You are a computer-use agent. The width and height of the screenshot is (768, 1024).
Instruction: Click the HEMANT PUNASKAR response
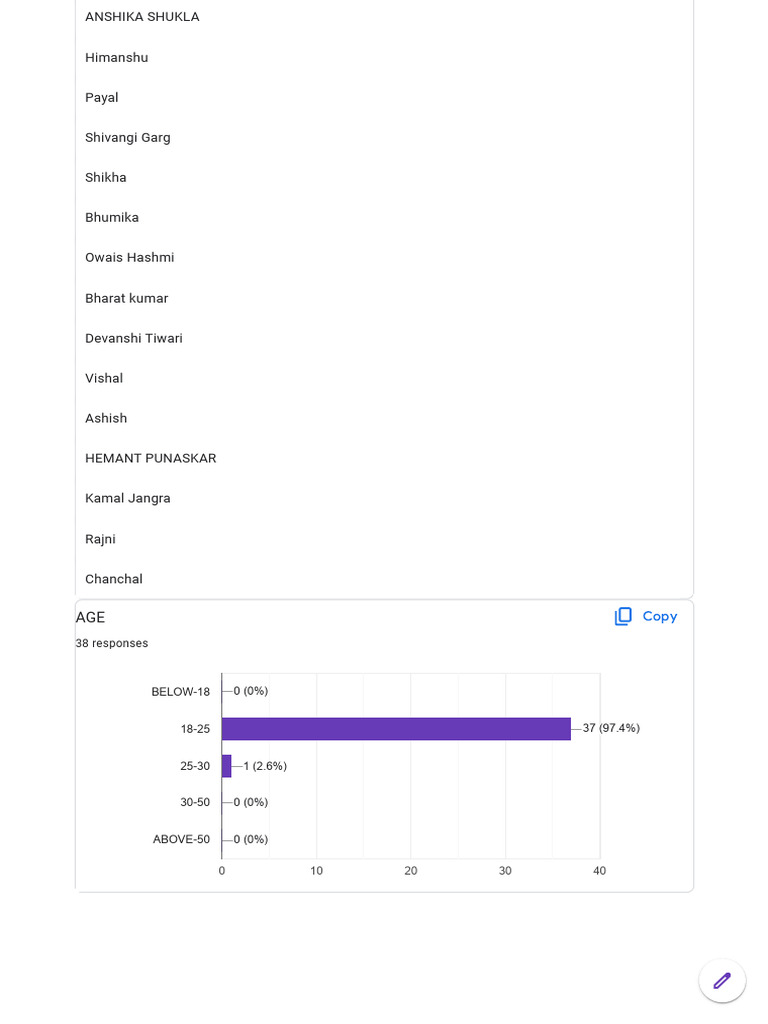pos(151,459)
